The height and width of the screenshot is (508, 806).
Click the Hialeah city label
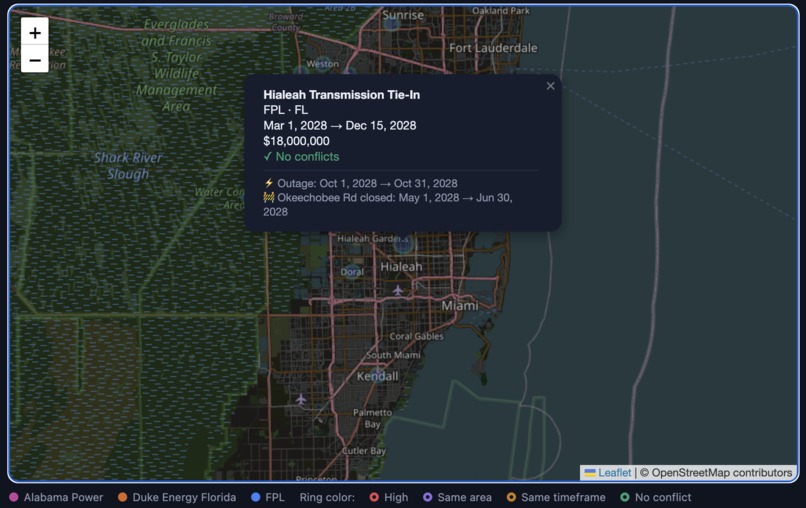click(401, 267)
